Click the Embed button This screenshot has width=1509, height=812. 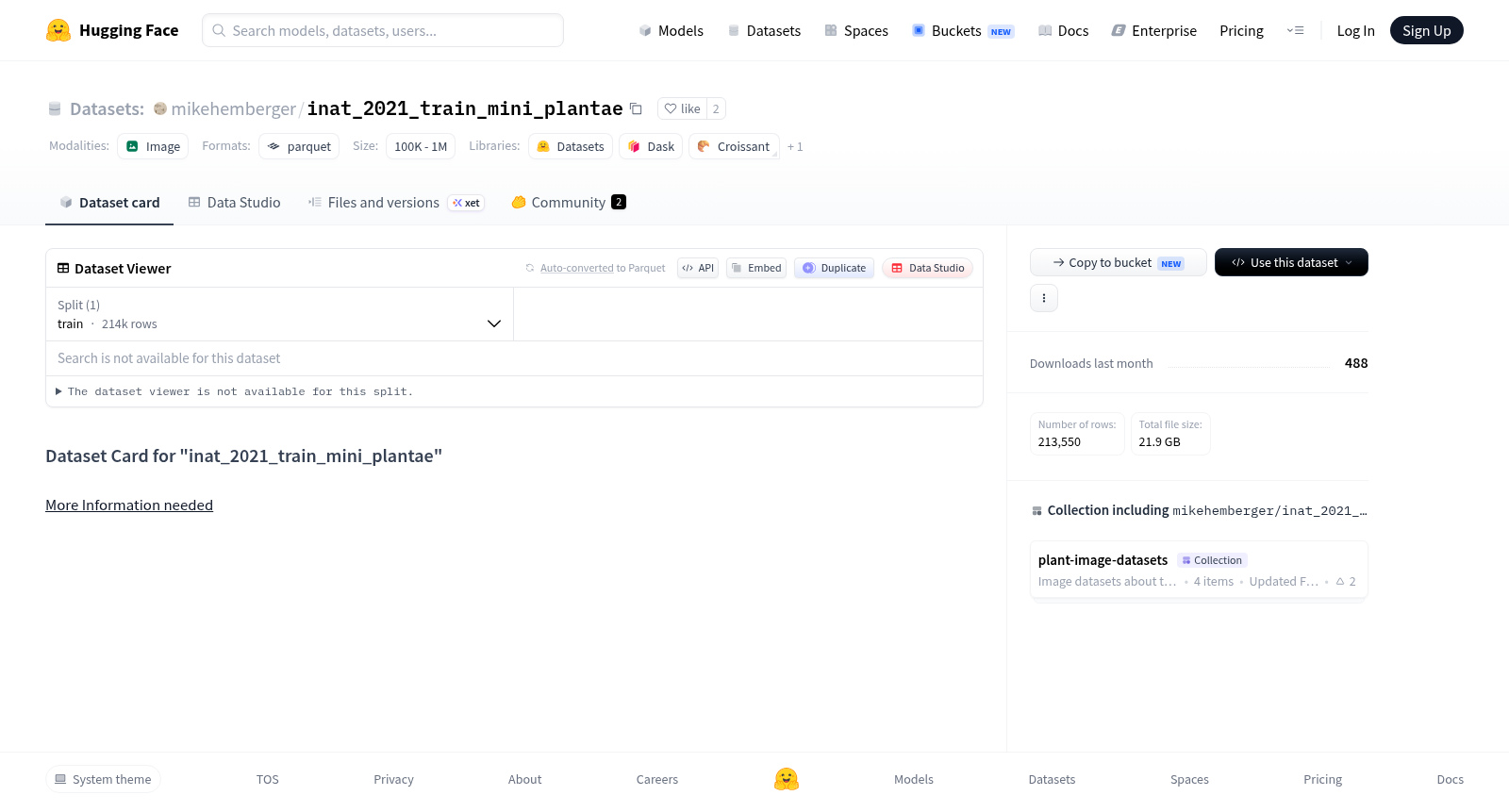pyautogui.click(x=756, y=268)
